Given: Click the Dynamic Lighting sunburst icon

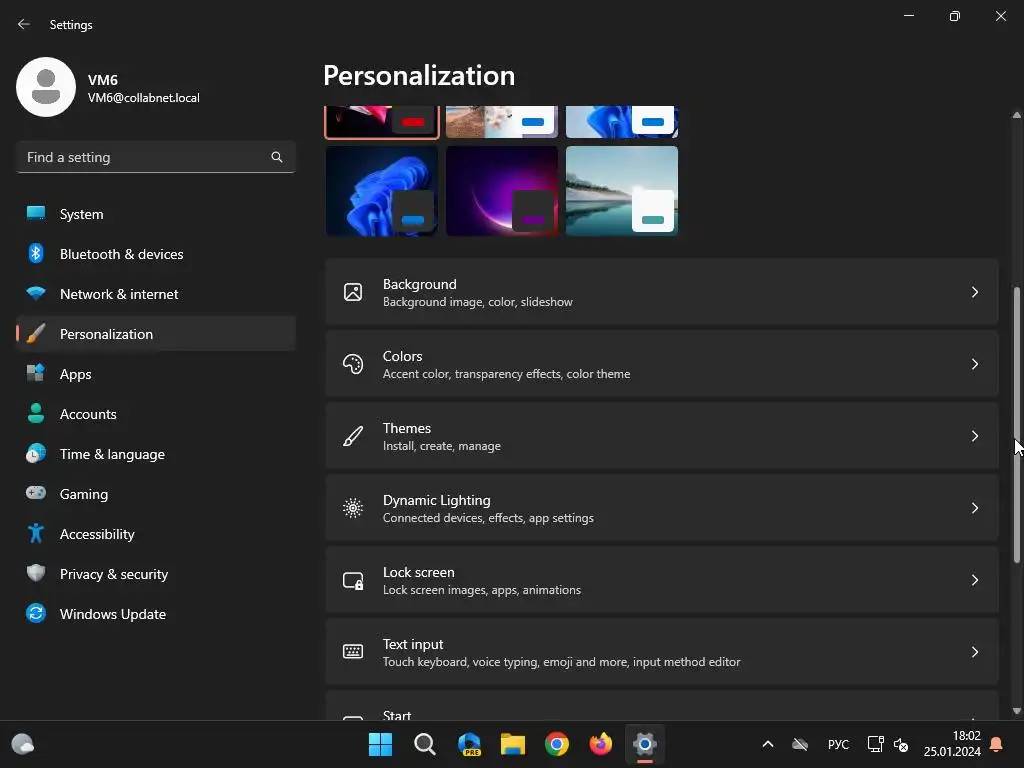Looking at the screenshot, I should (353, 508).
